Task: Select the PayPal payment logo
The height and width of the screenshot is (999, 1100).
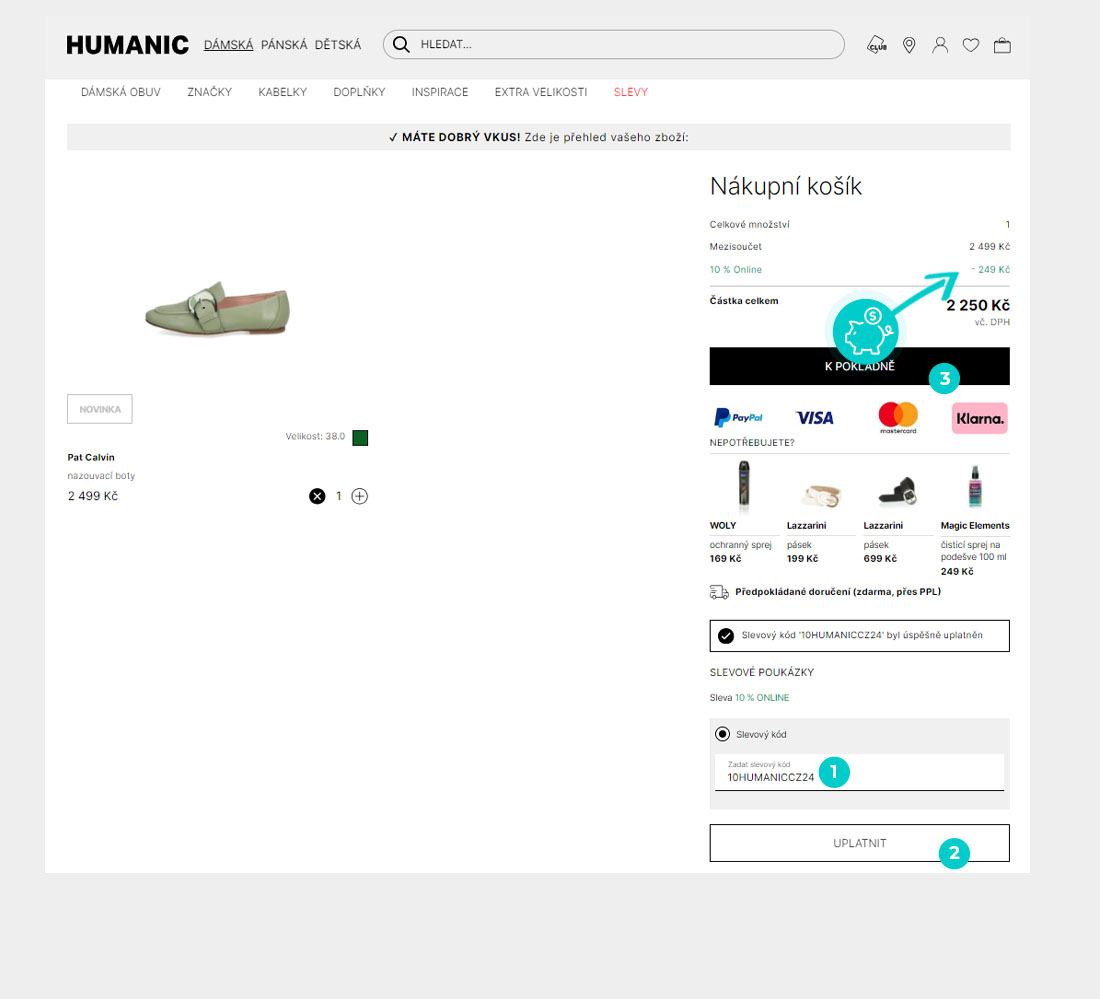Action: pos(738,417)
